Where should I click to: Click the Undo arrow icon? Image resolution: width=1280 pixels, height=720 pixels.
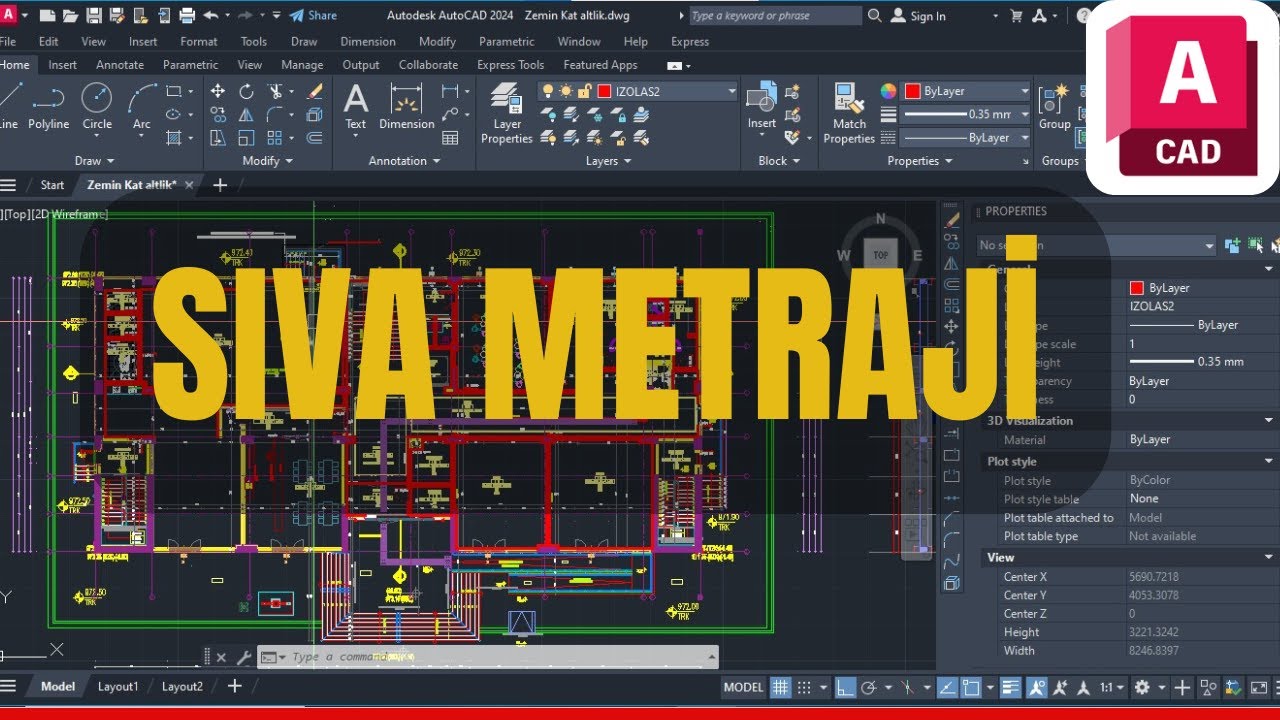(210, 15)
